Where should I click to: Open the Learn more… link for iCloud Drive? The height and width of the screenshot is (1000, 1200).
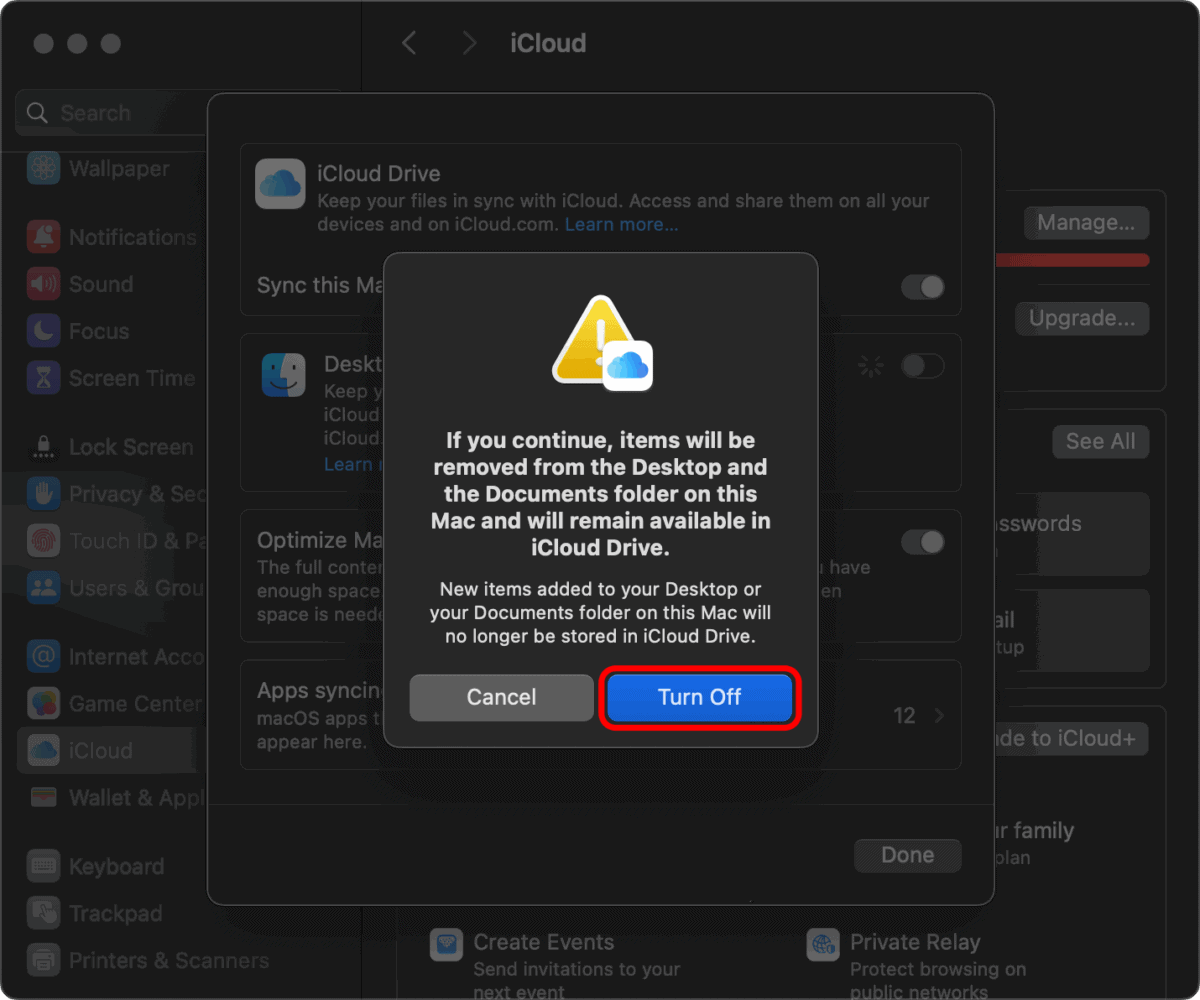click(621, 224)
